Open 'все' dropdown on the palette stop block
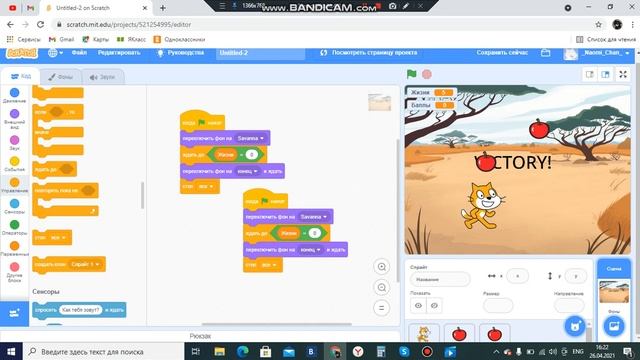Screen dimensions: 640x360 coord(58,238)
